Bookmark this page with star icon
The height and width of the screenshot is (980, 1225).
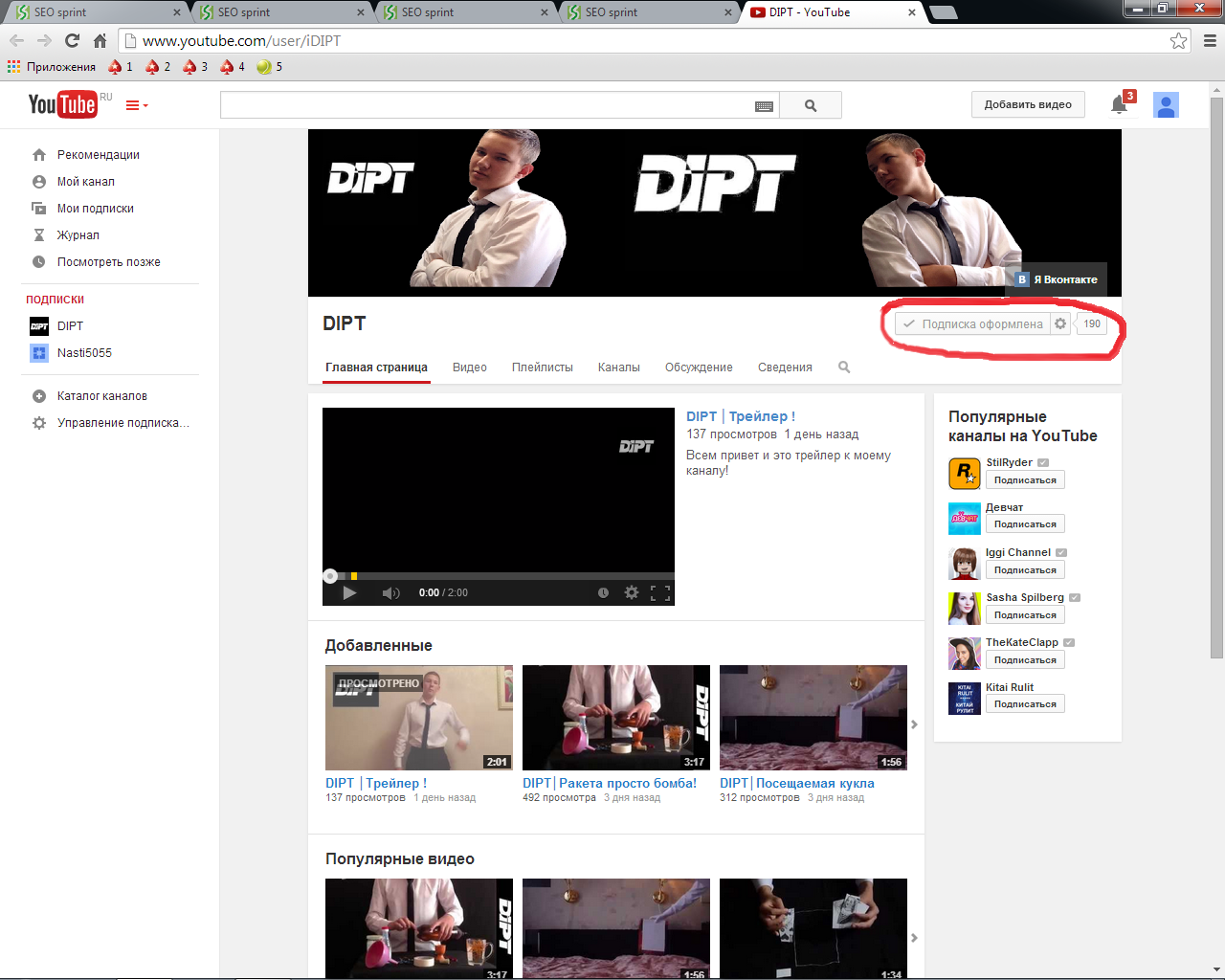point(1178,40)
